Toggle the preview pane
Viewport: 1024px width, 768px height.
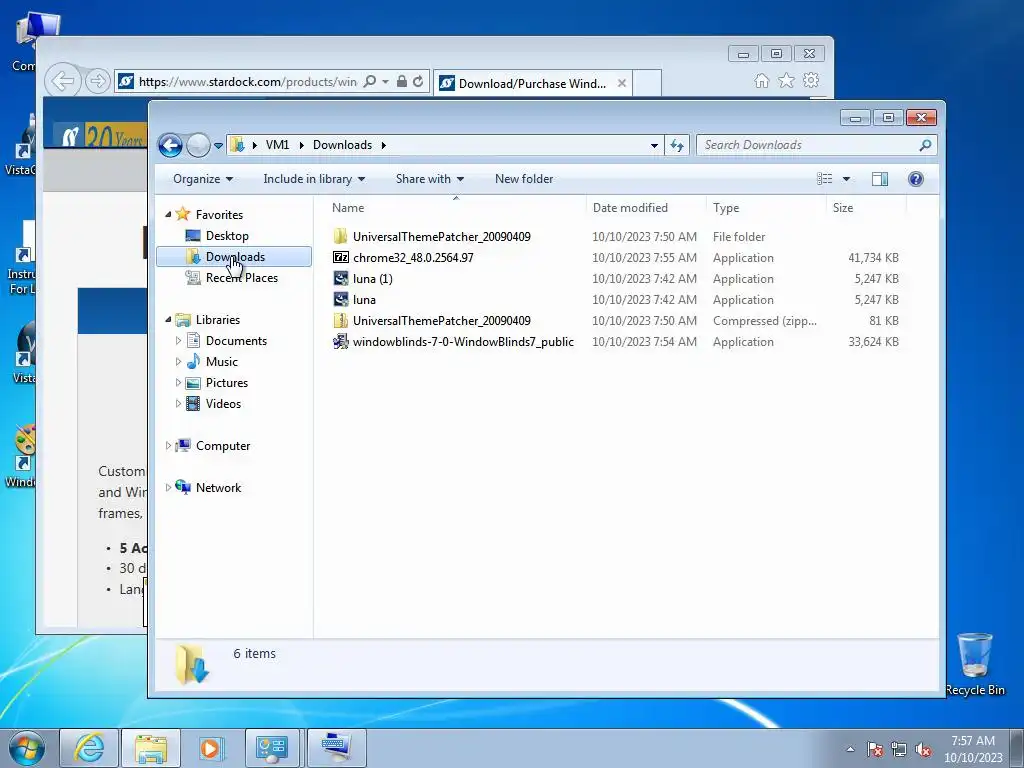[880, 179]
